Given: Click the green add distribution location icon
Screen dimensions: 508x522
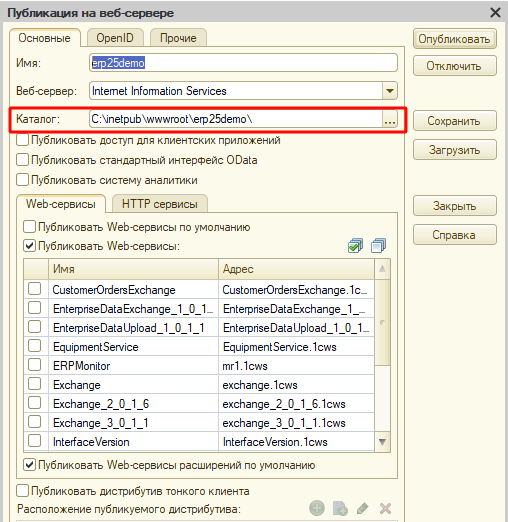Looking at the screenshot, I should coord(317,509).
